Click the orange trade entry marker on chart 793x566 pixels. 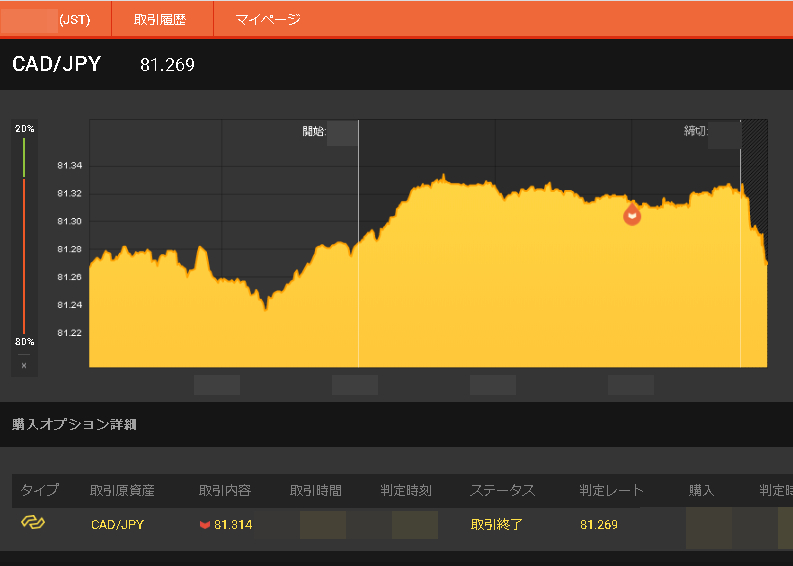coord(632,214)
